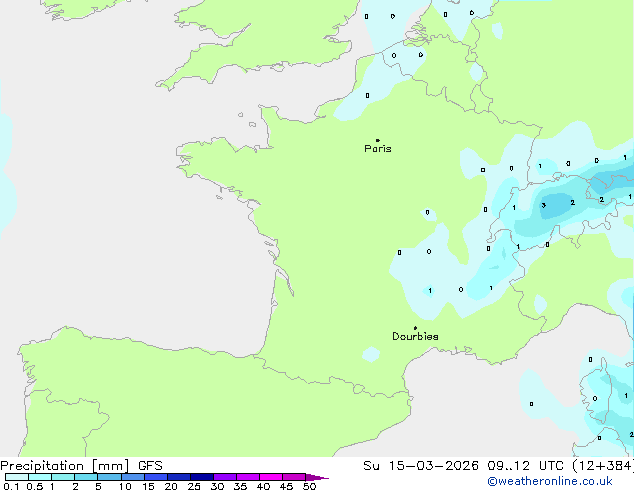Click the '50' legend scale label

[x=309, y=486]
